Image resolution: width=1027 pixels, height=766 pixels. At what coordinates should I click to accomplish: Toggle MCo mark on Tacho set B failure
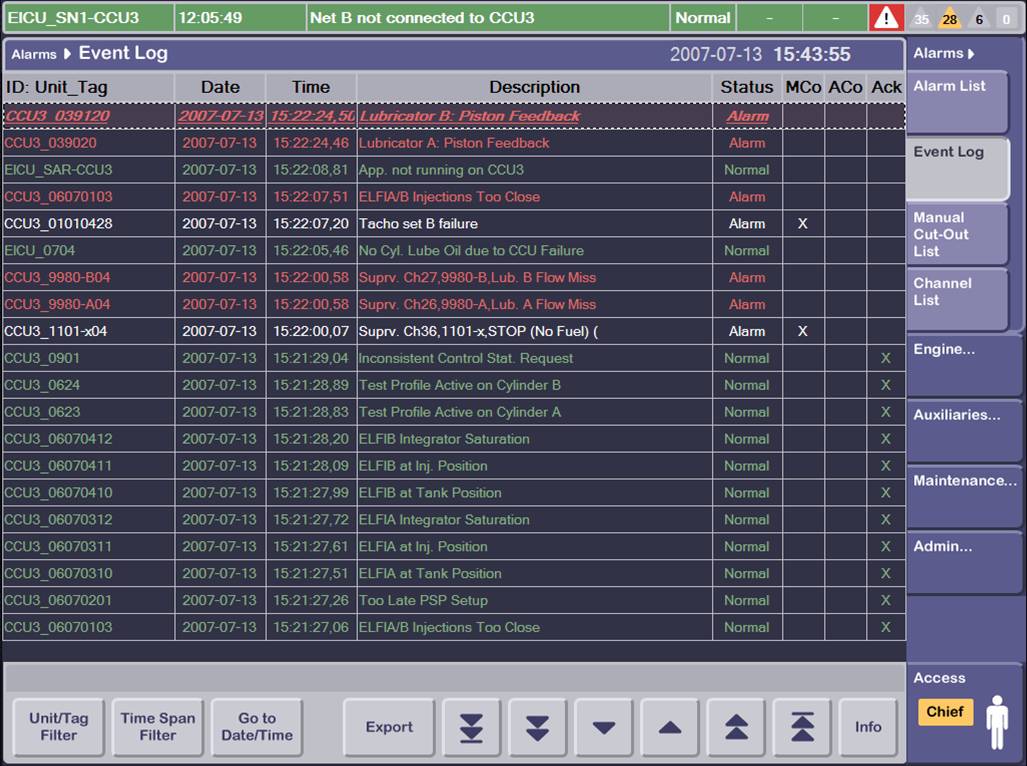(x=802, y=224)
